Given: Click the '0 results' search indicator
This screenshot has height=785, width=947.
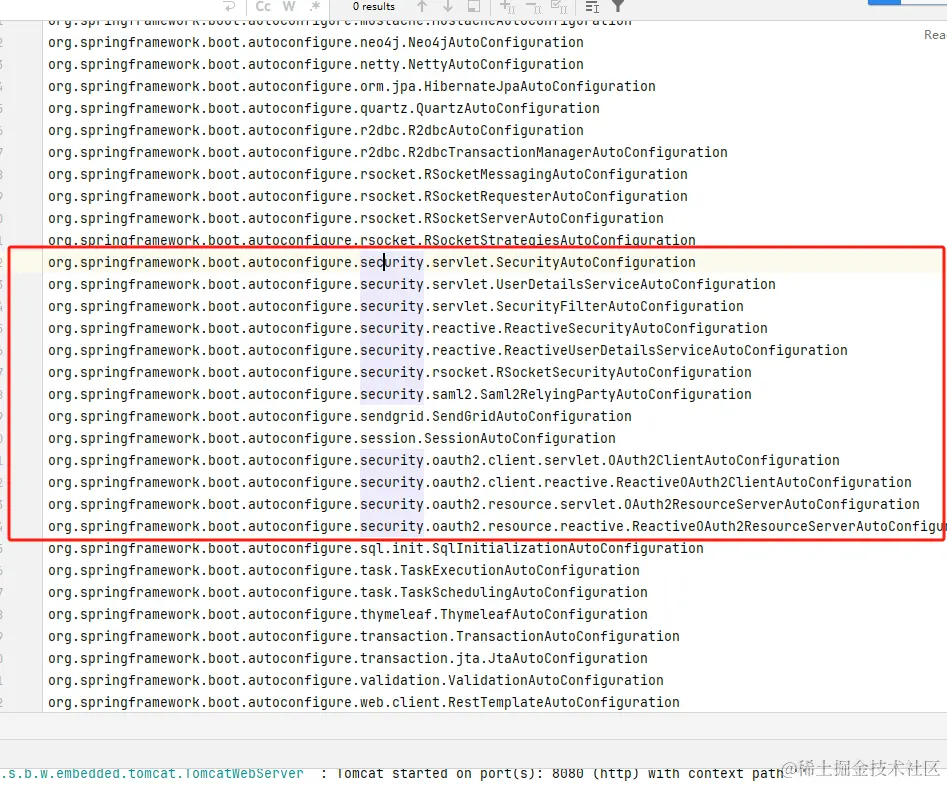Looking at the screenshot, I should click(373, 7).
